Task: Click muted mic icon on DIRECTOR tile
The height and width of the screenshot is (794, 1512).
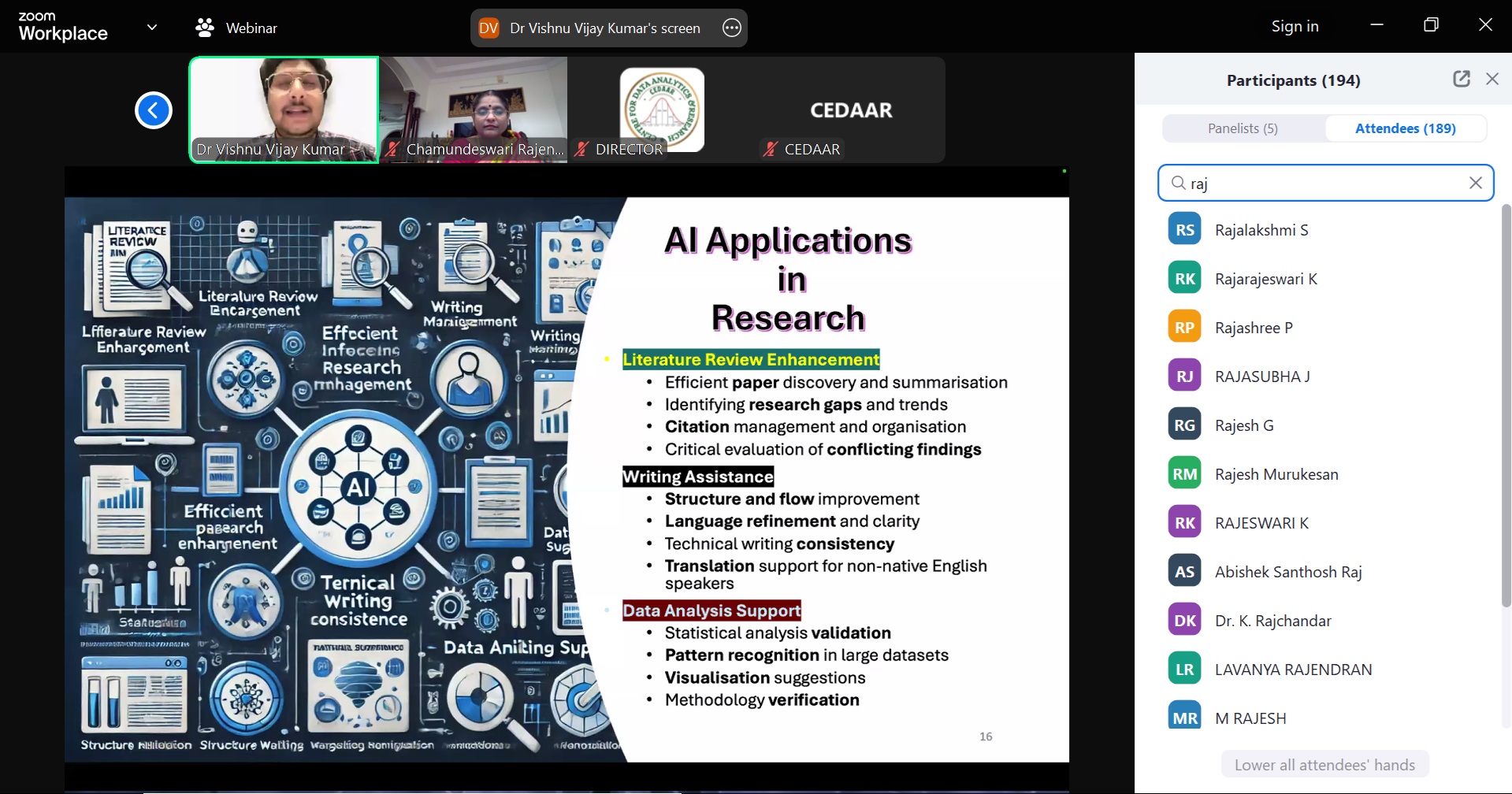Action: pos(581,149)
